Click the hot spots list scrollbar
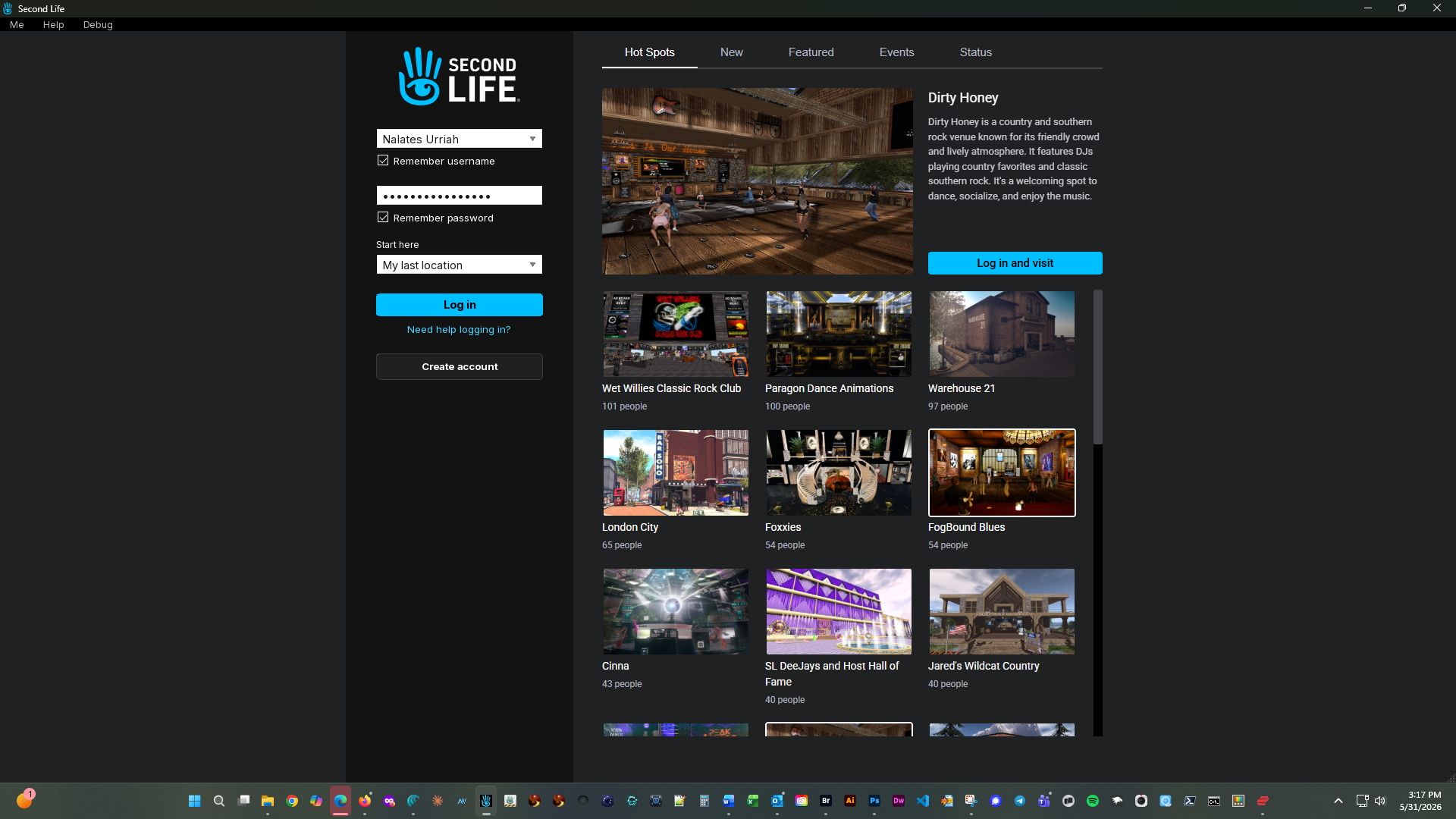The width and height of the screenshot is (1456, 819). tap(1097, 368)
